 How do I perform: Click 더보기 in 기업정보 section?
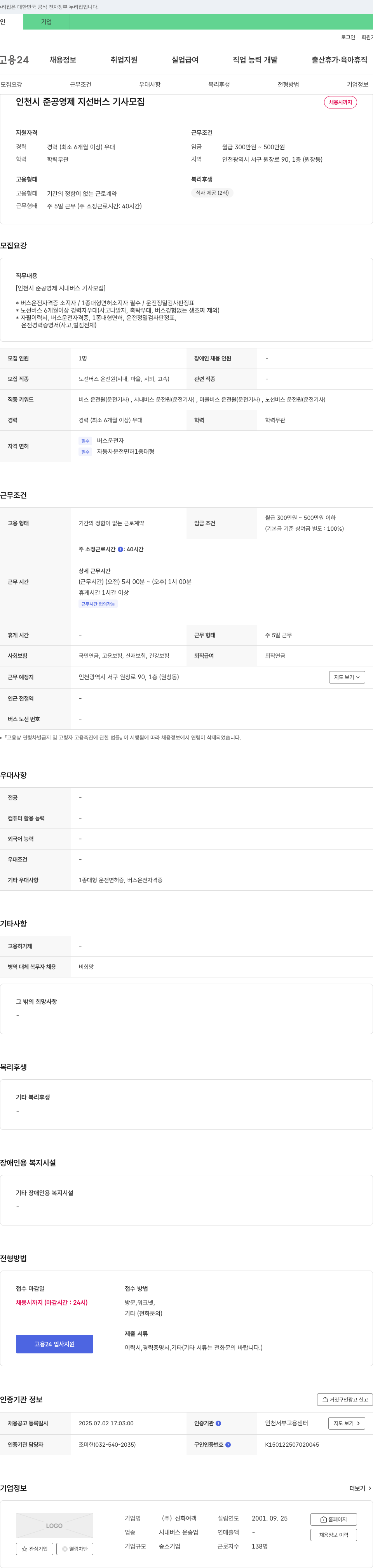[x=360, y=1488]
